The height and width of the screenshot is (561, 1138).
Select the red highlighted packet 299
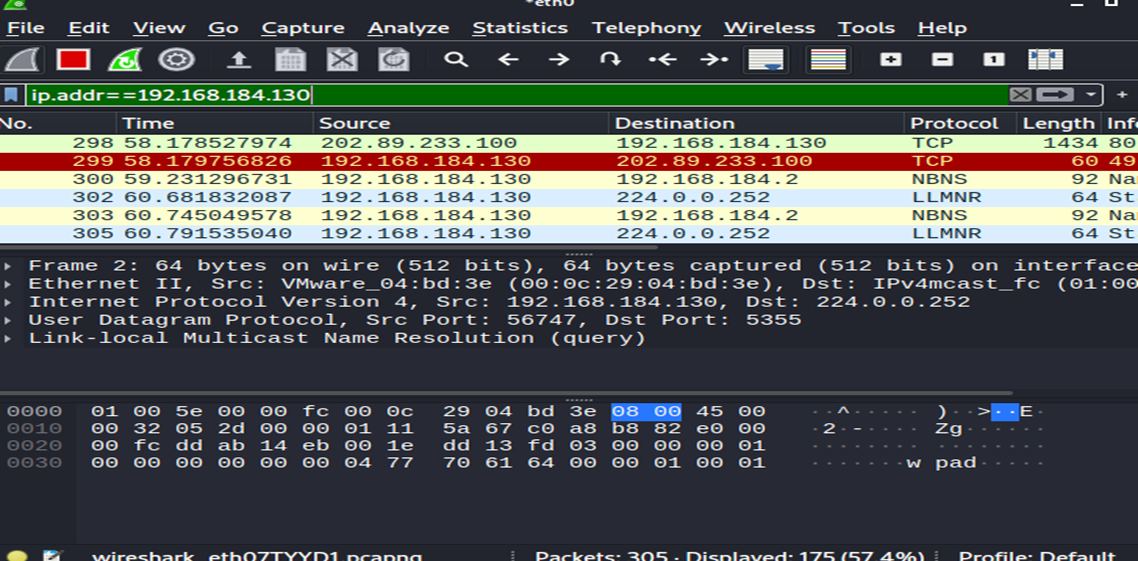pyautogui.click(x=569, y=161)
